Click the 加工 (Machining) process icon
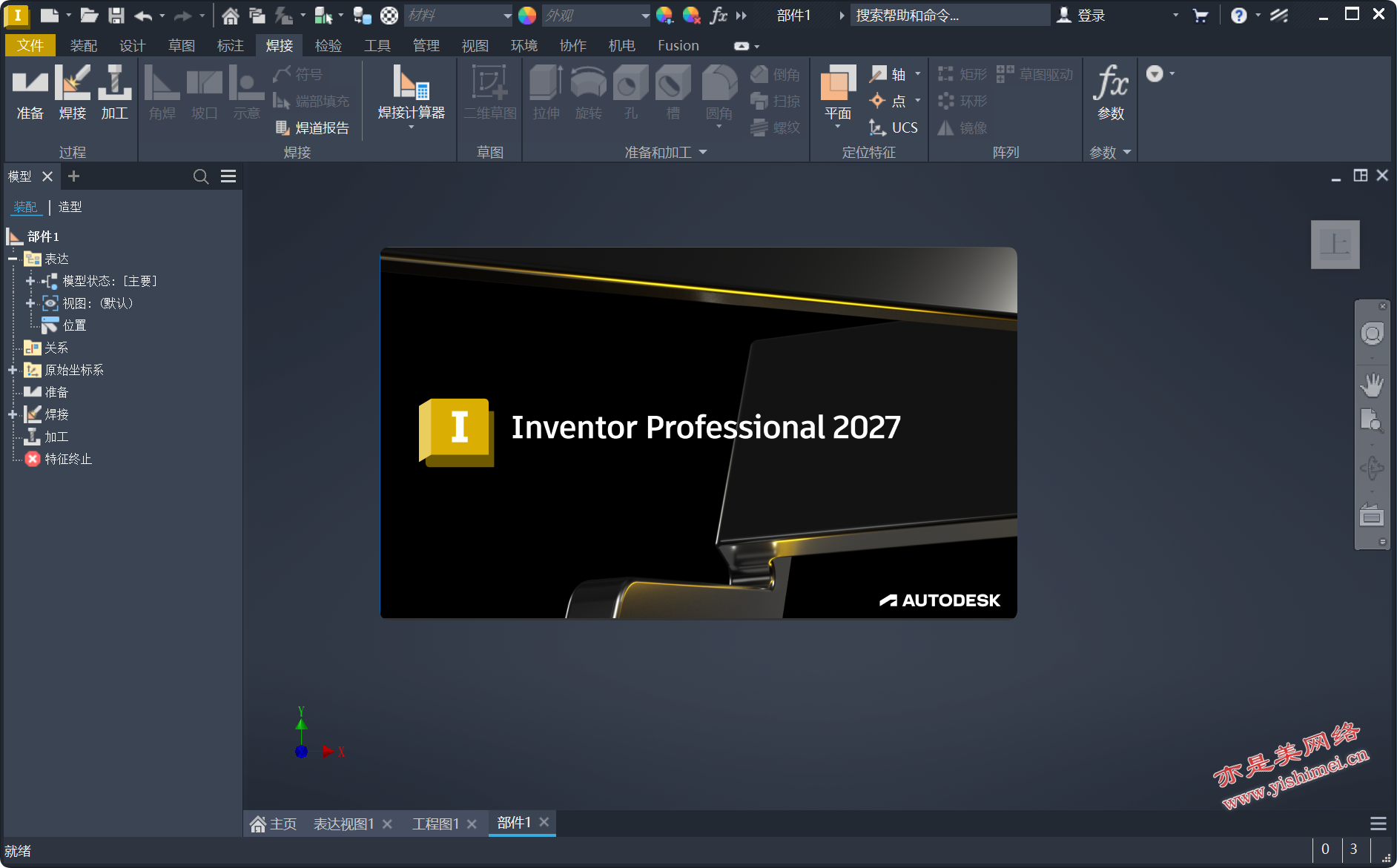The height and width of the screenshot is (868, 1397). 115,92
